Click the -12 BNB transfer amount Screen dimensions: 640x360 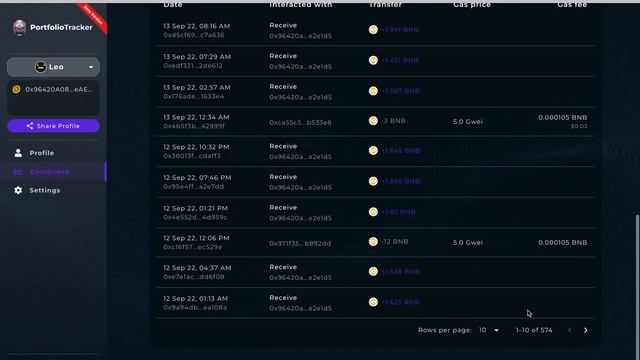coord(395,242)
